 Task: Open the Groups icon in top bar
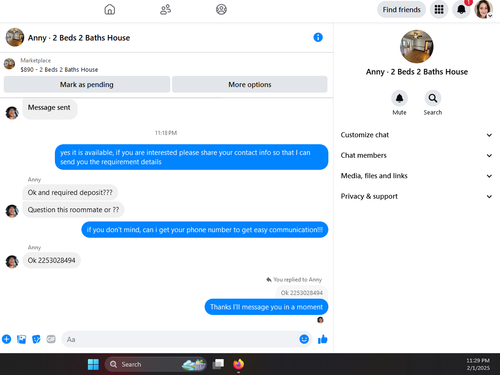[x=221, y=9]
